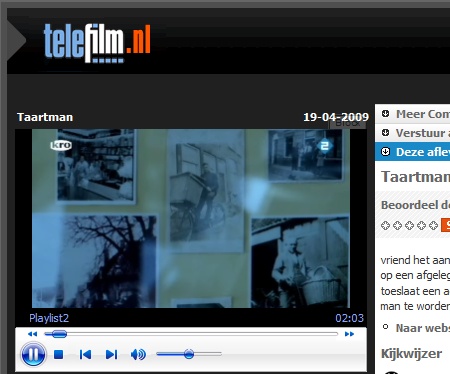The width and height of the screenshot is (450, 374).
Task: Click the orange button beside rating stars
Action: [445, 225]
